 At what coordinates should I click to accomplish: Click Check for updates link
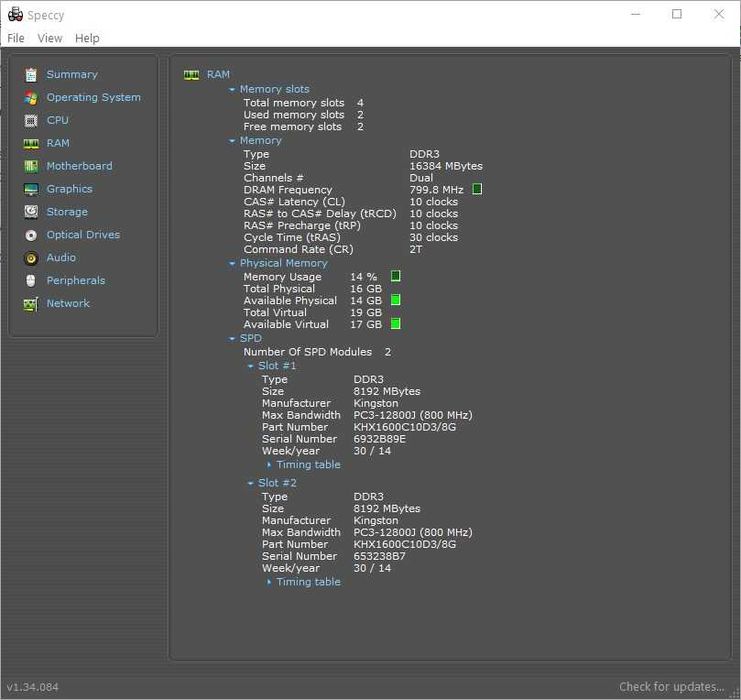coord(672,687)
